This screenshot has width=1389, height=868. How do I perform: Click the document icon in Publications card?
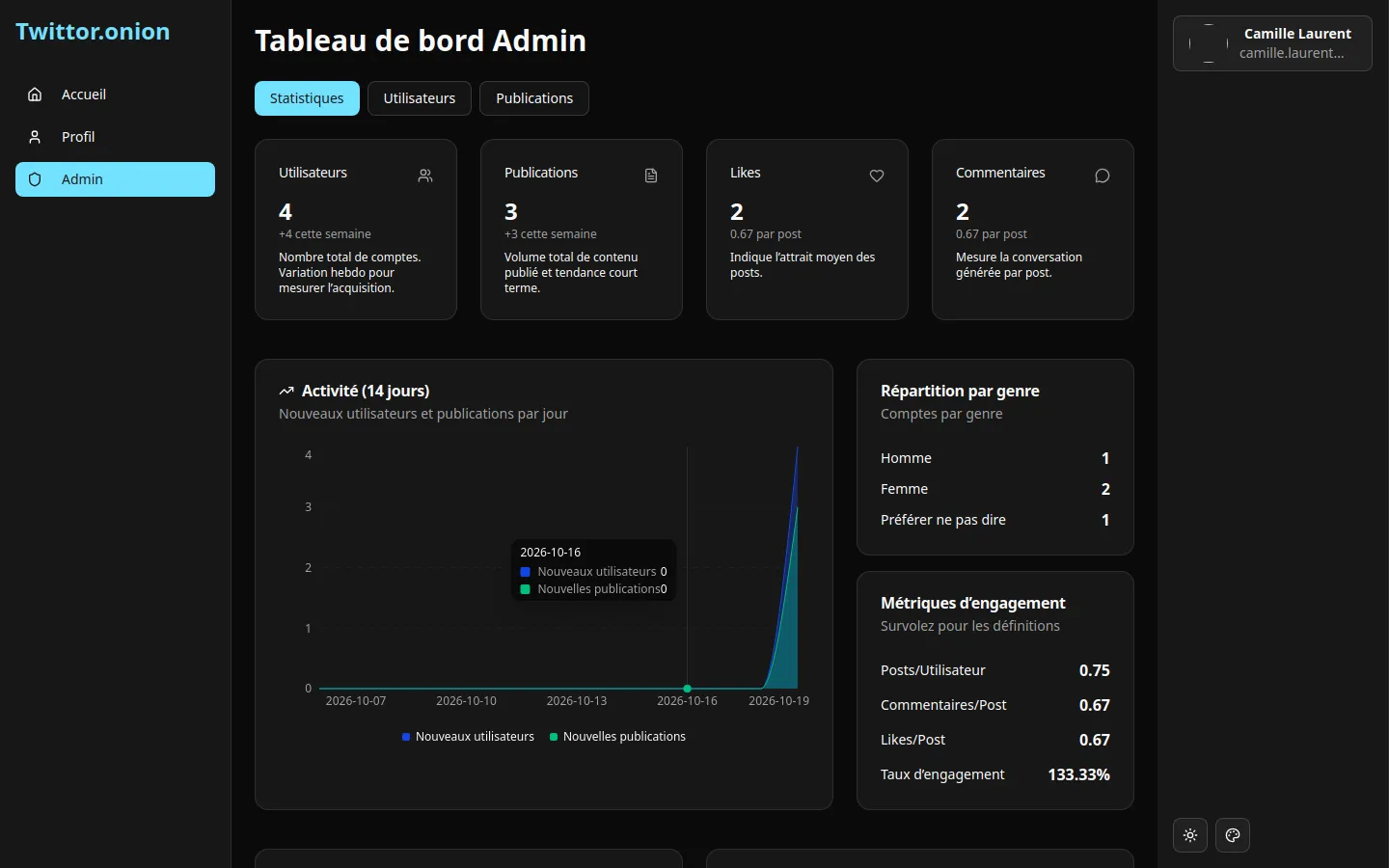[651, 176]
